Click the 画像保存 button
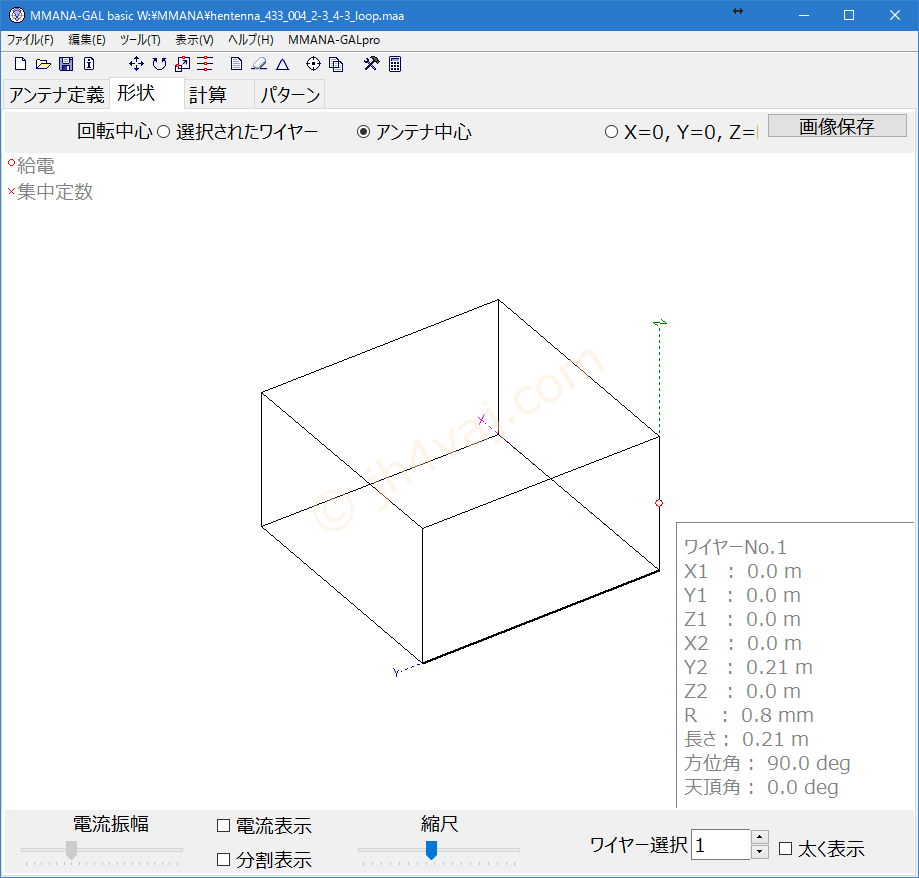The height and width of the screenshot is (878, 919). click(837, 126)
